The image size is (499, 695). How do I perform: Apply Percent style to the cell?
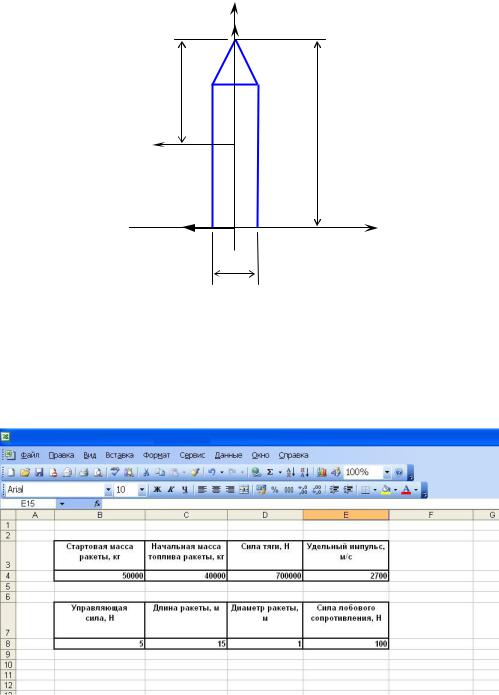275,490
